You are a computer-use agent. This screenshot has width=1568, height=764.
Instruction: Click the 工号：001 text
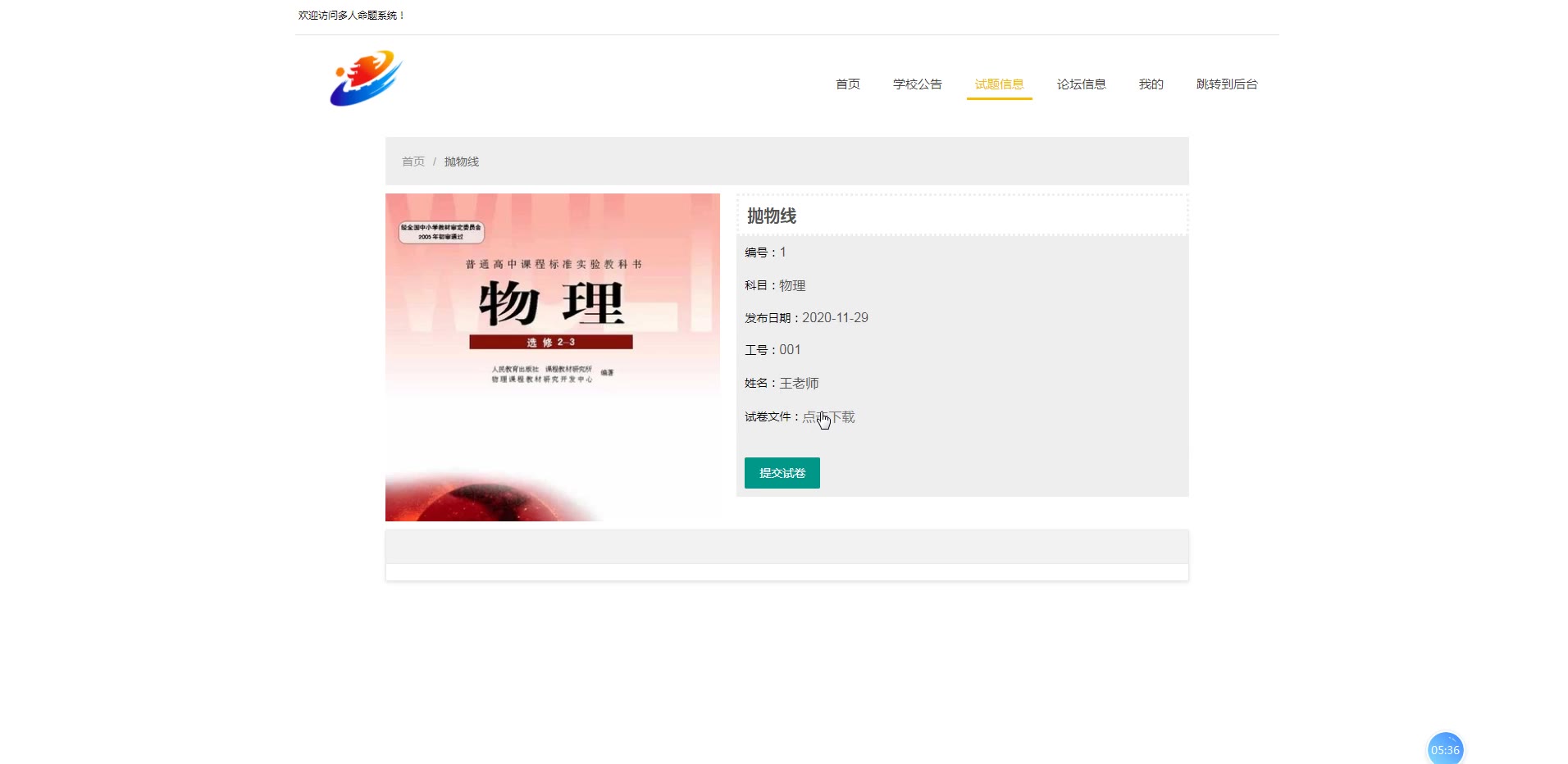[773, 350]
